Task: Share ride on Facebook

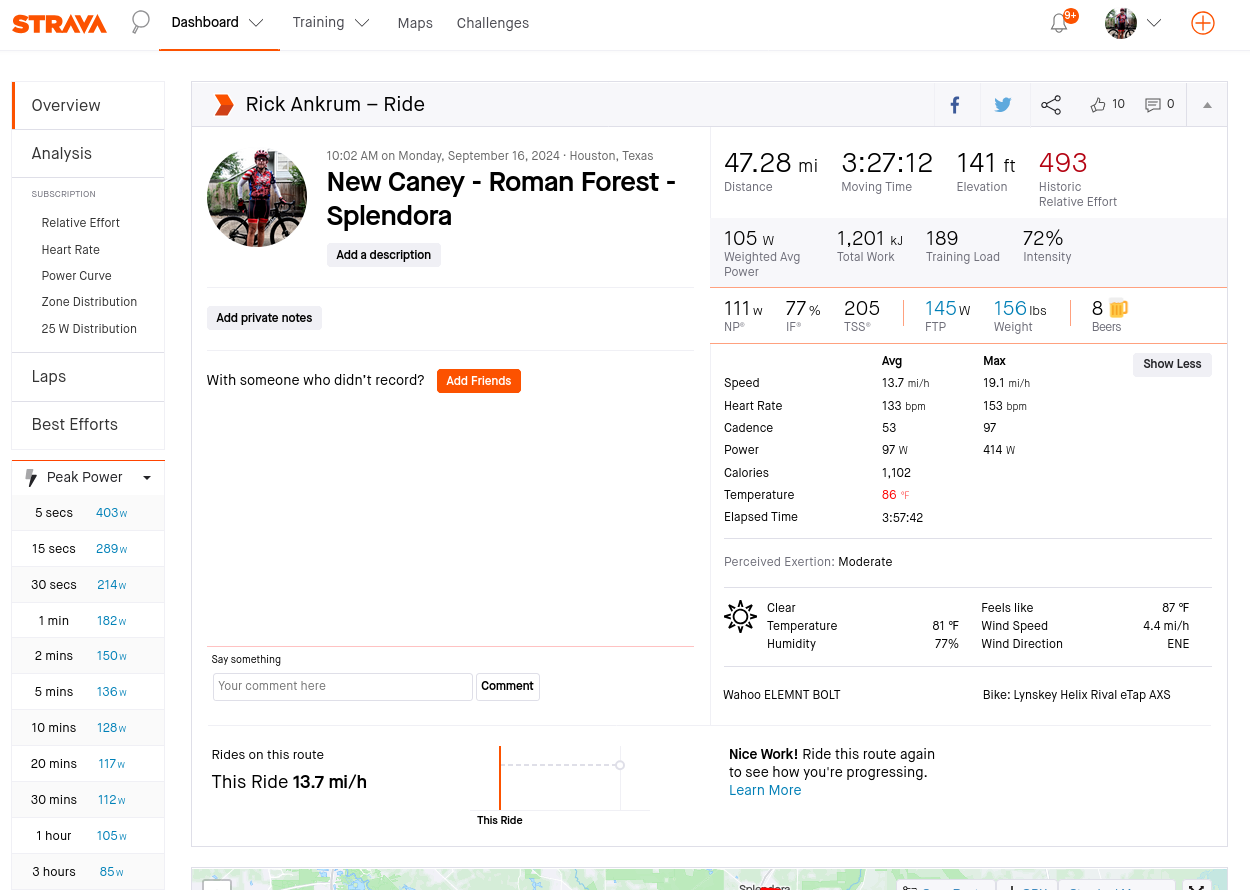Action: point(955,105)
